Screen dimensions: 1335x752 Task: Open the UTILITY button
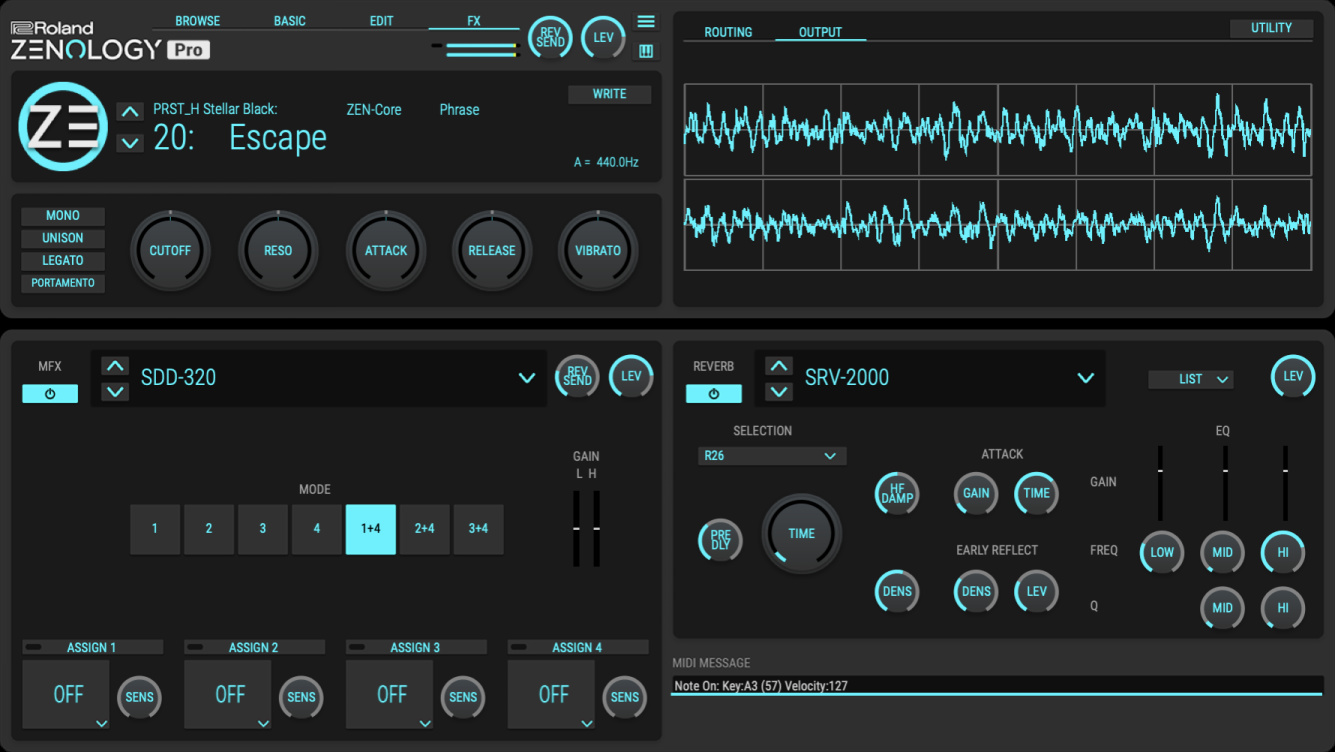[x=1271, y=28]
